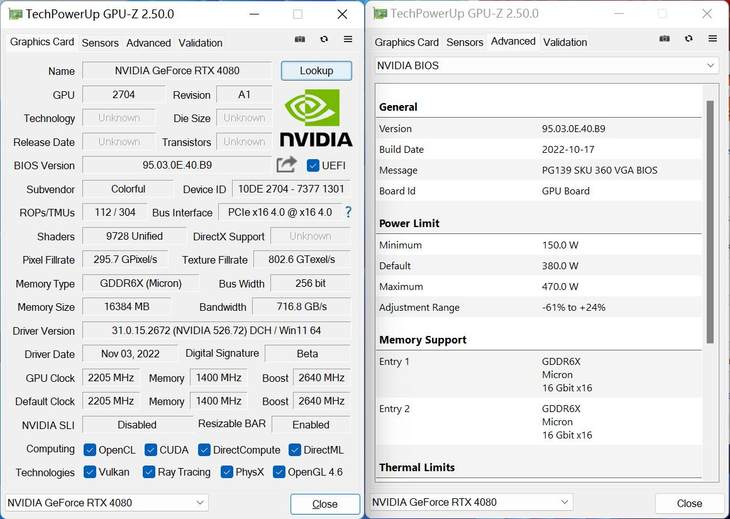Select Graphics Card tab in left window
Viewport: 730px width, 519px height.
(x=42, y=42)
